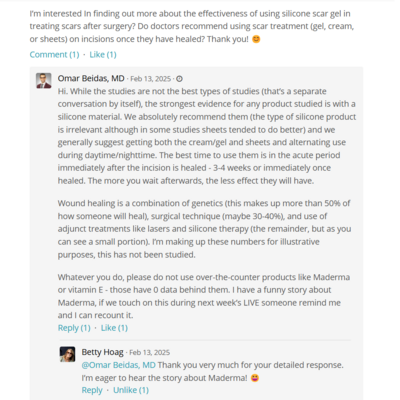
Task: Toggle Unlike (1) on Betty Hoag's comment
Action: 131,390
